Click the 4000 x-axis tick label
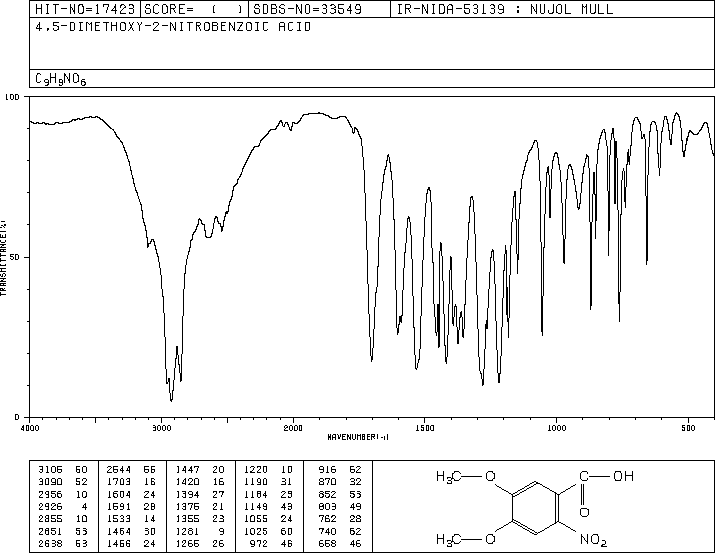The image size is (715, 553). click(x=30, y=428)
